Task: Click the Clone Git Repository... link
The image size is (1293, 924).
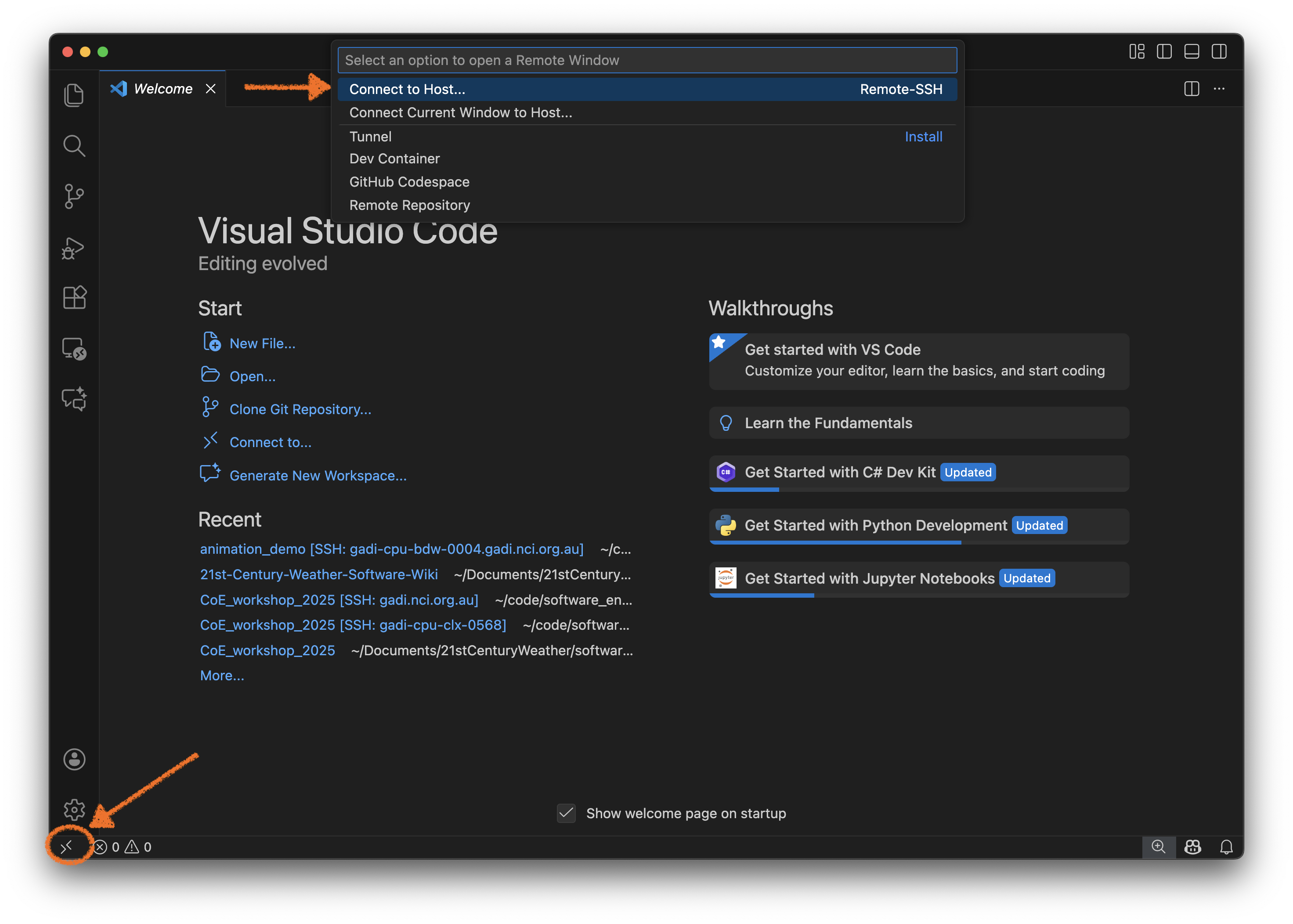Action: 300,409
